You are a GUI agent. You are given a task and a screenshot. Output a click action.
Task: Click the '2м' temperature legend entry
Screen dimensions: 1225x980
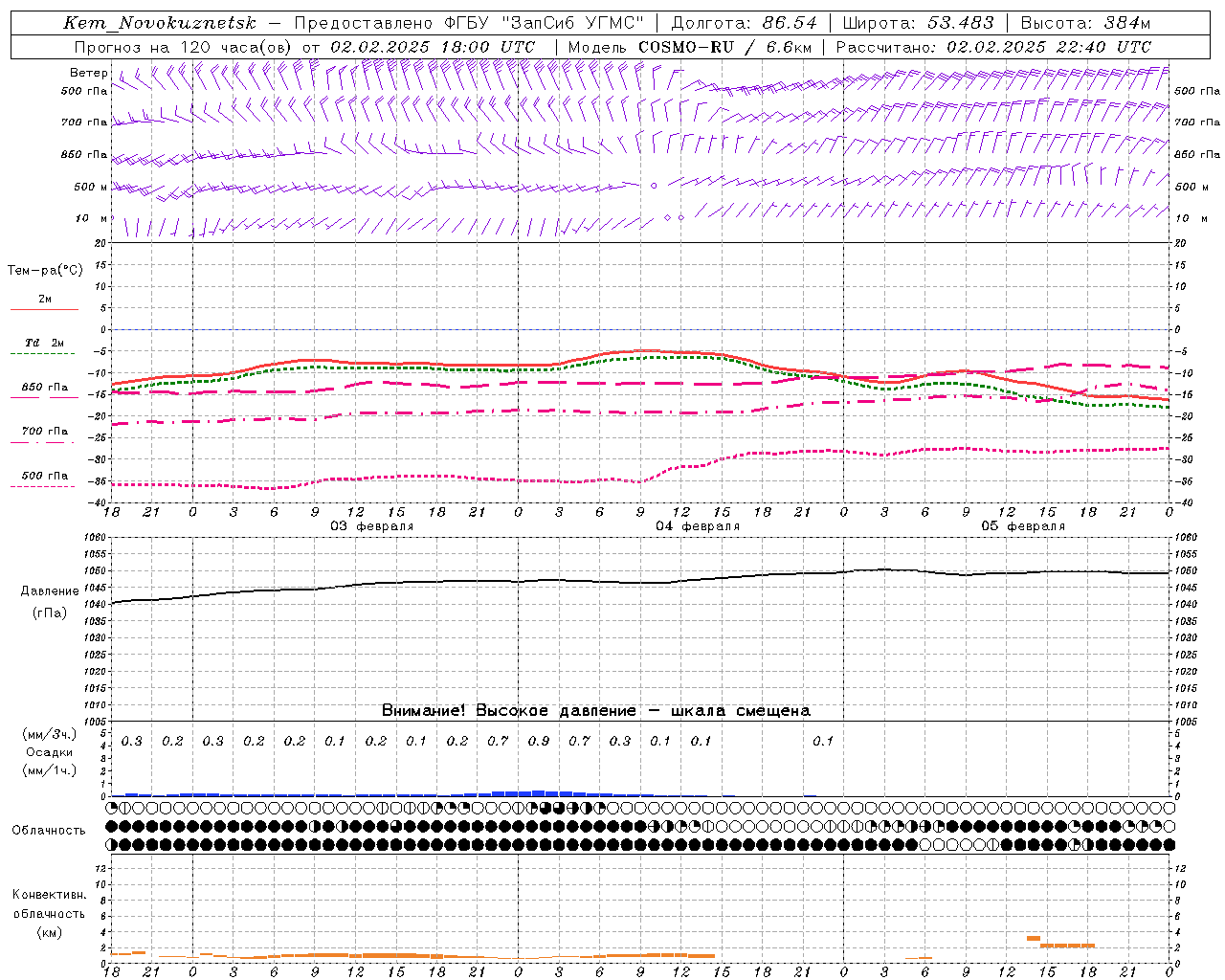click(x=45, y=300)
